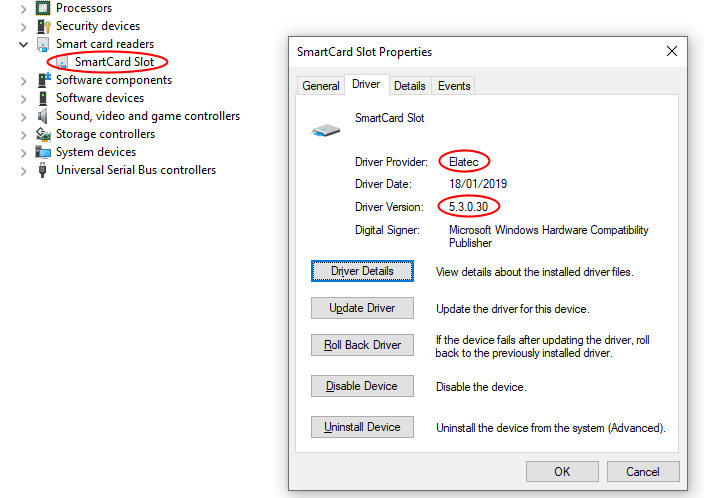Close the SmartCard Slot Properties dialog
Image resolution: width=704 pixels, height=498 pixels.
point(671,51)
